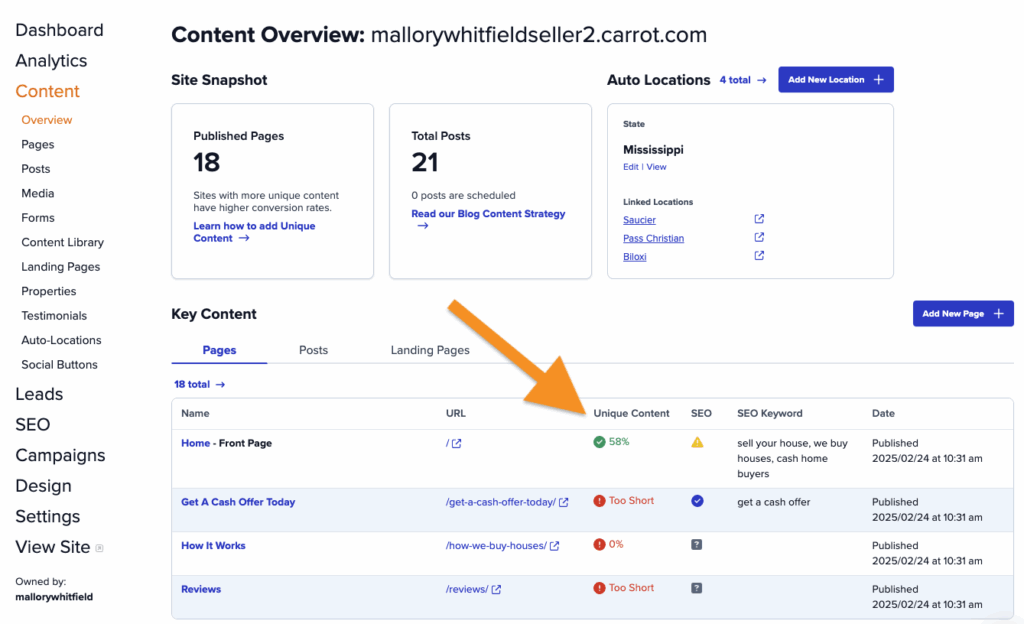The width and height of the screenshot is (1024, 624).
Task: Switch to Posts tab in Key Content
Action: (313, 350)
